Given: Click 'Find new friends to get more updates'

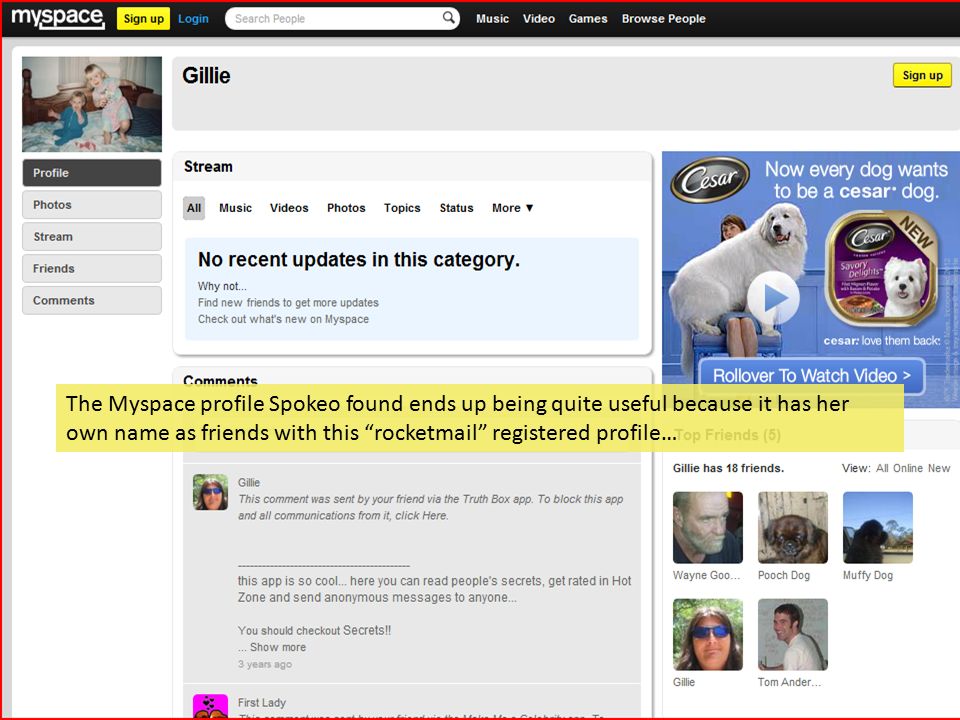Looking at the screenshot, I should tap(288, 302).
